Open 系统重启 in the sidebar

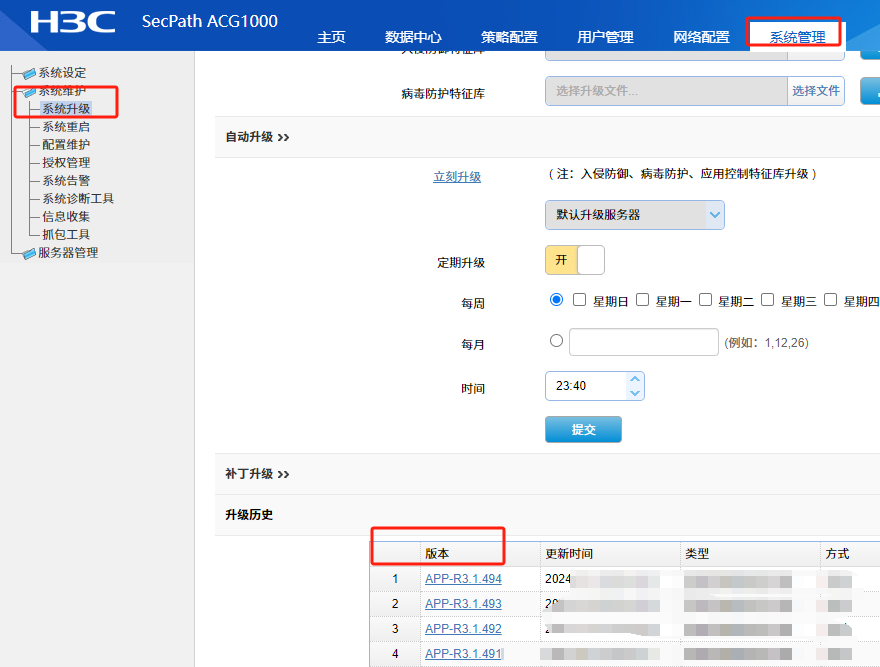(x=66, y=127)
